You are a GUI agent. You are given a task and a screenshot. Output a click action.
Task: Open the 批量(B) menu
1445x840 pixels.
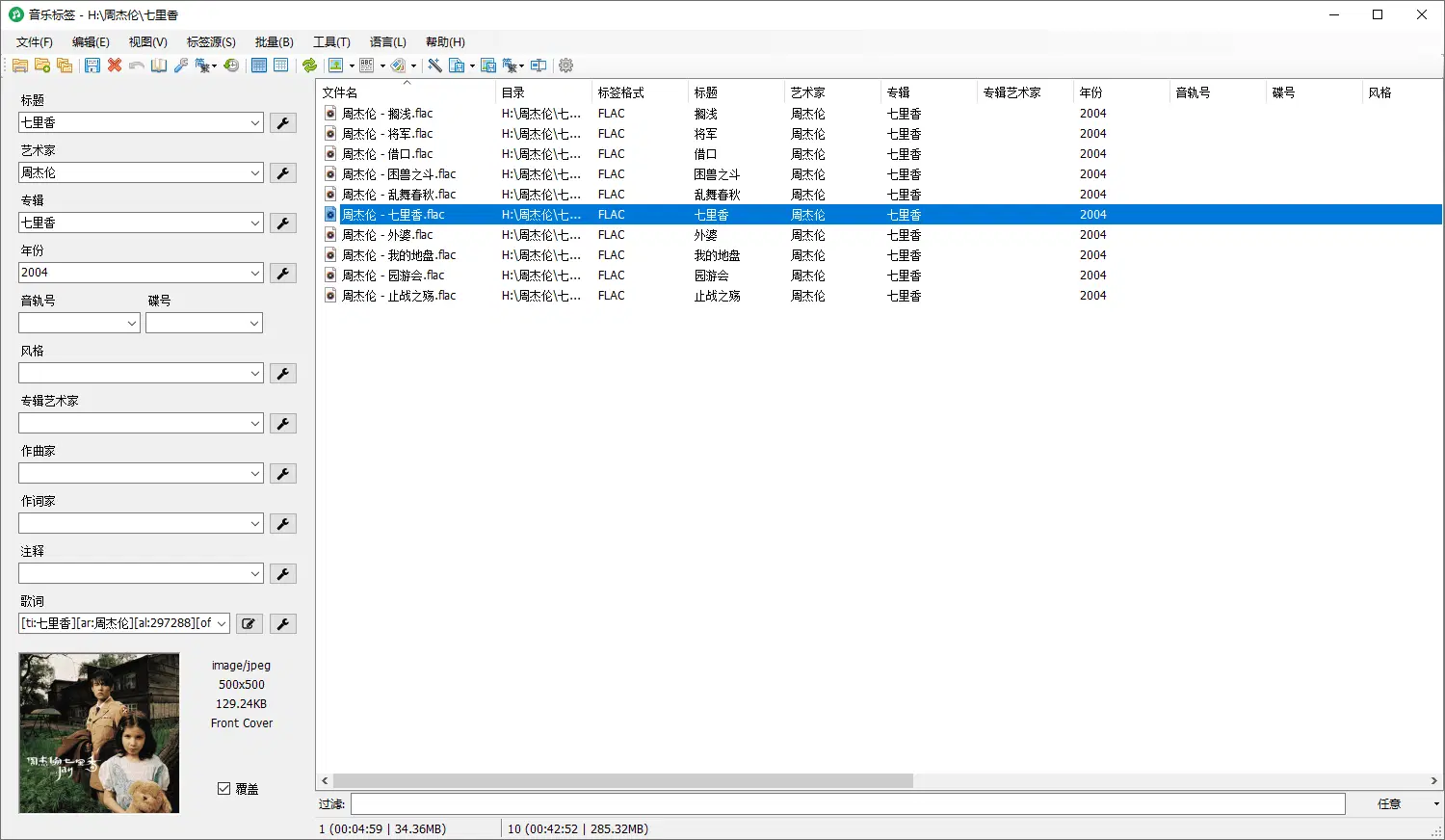click(275, 41)
